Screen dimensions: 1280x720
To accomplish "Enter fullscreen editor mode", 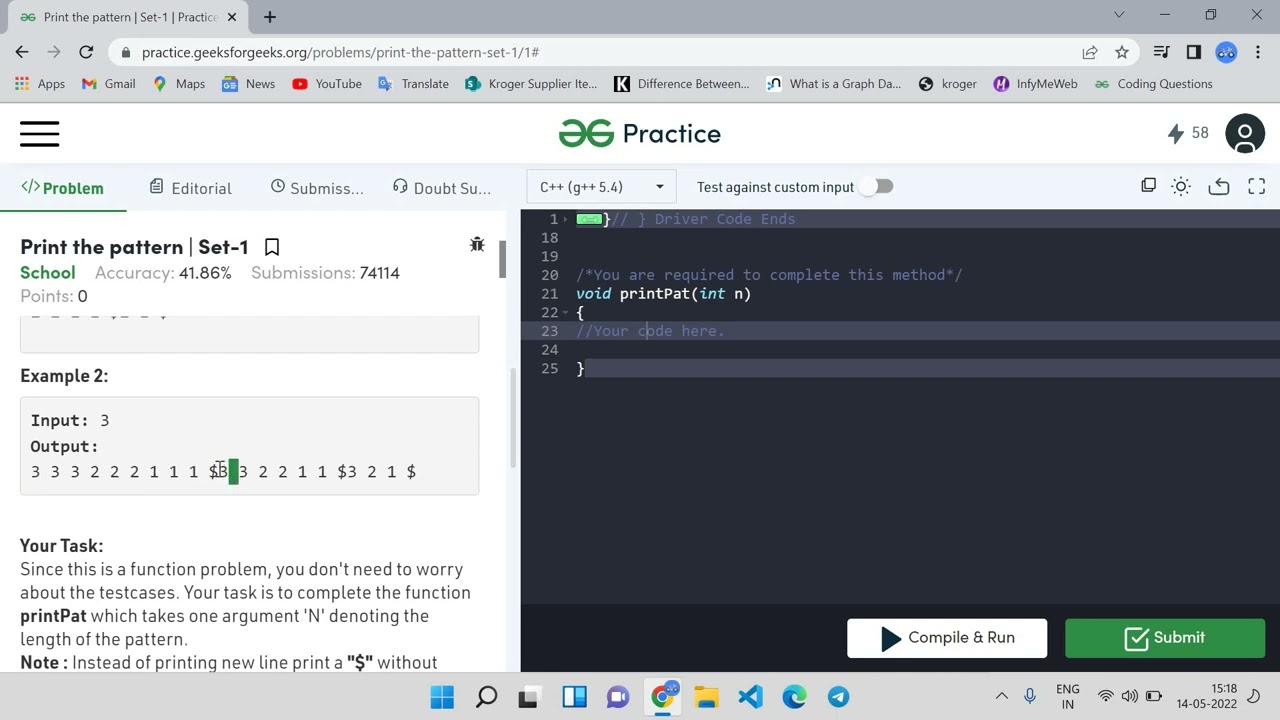I will point(1256,186).
